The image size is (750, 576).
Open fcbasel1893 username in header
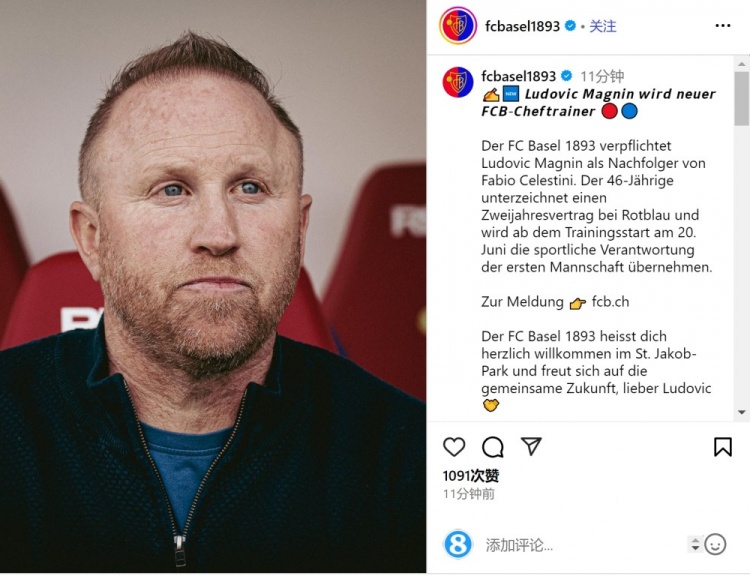522,26
